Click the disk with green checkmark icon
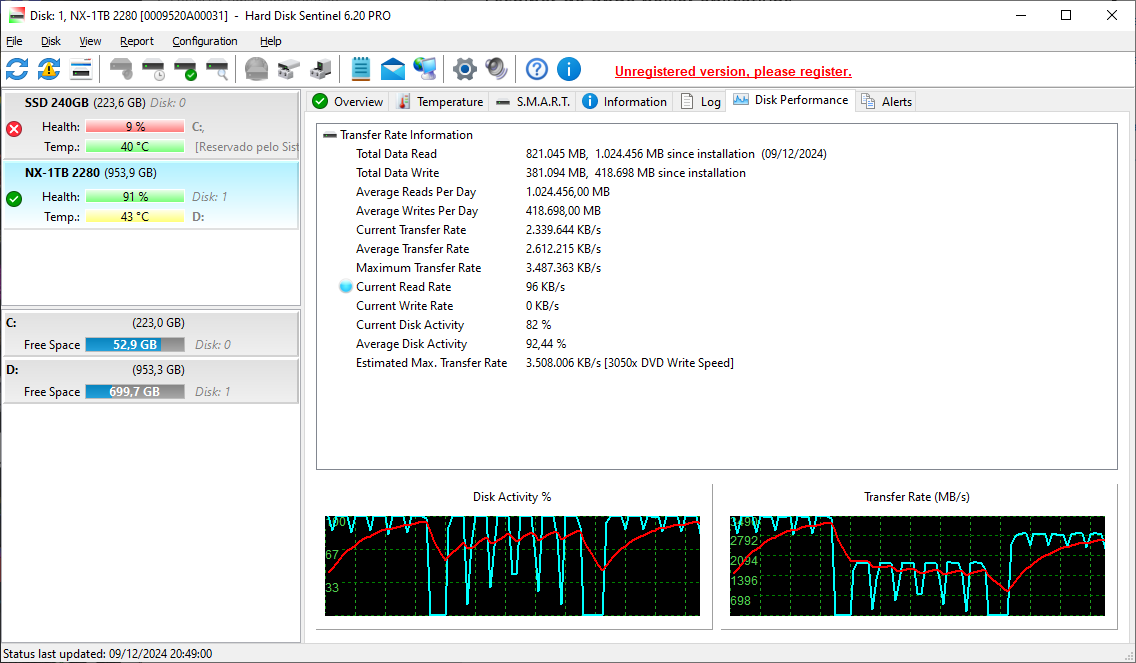 point(185,70)
